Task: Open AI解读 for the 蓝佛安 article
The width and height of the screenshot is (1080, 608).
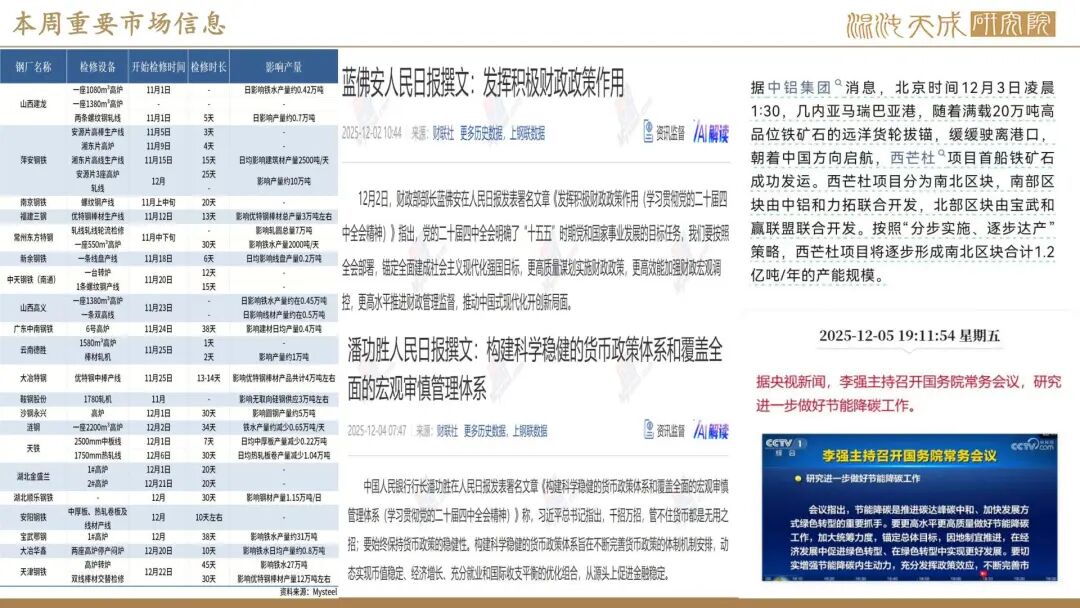Action: [x=711, y=132]
